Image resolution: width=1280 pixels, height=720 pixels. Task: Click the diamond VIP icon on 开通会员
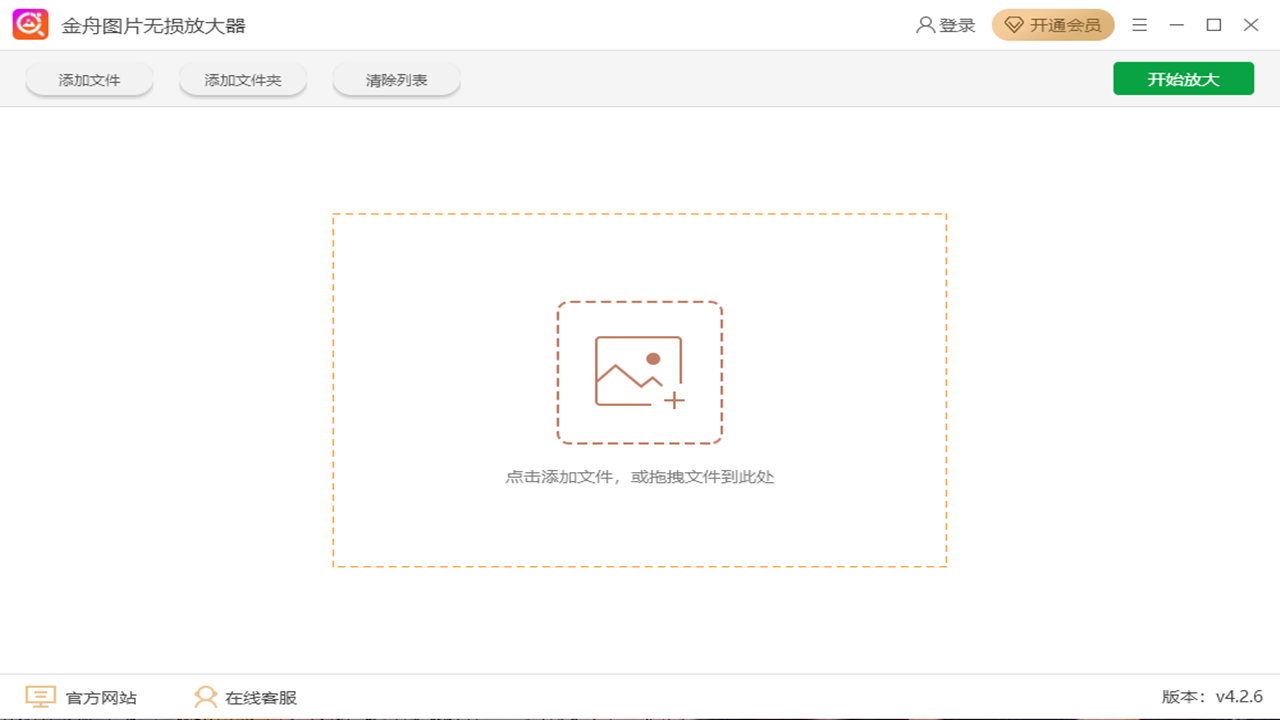click(1013, 25)
